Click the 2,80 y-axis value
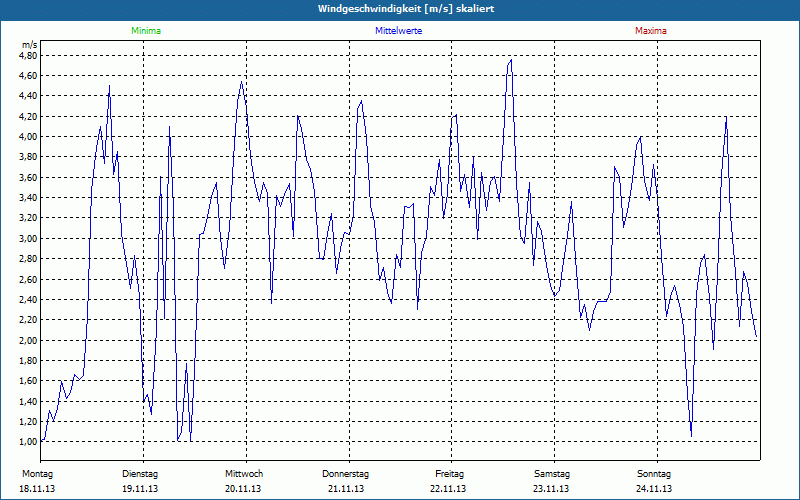This screenshot has height=500, width=800. pyautogui.click(x=28, y=259)
